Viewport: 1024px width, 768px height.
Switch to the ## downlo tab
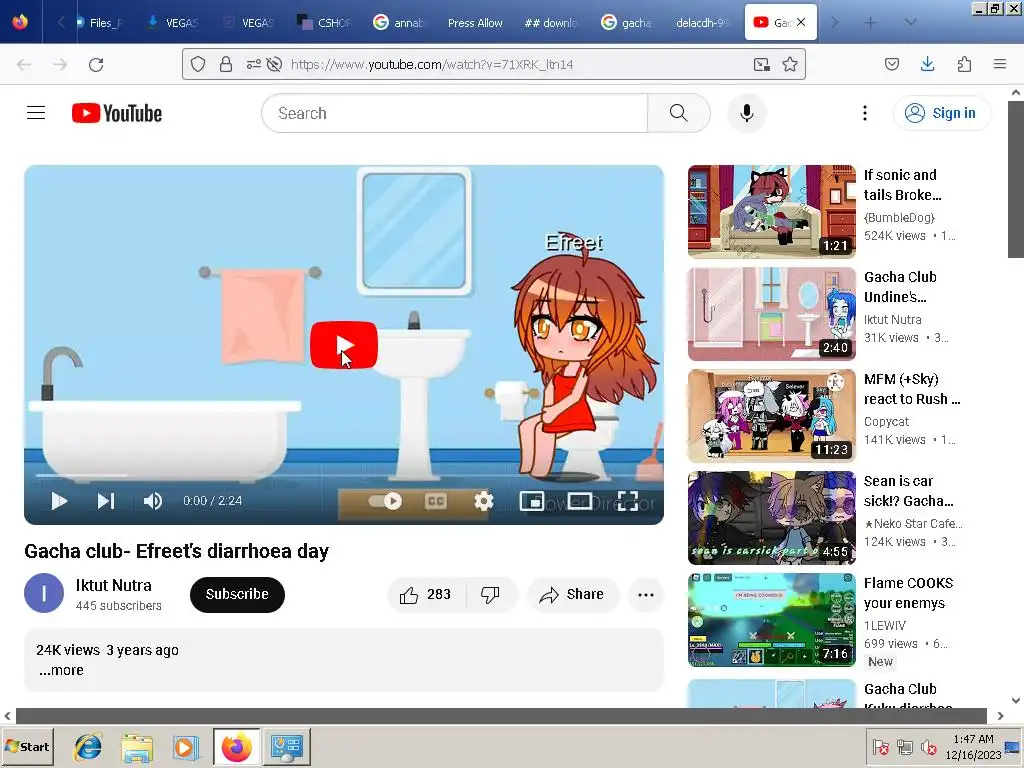[x=551, y=23]
